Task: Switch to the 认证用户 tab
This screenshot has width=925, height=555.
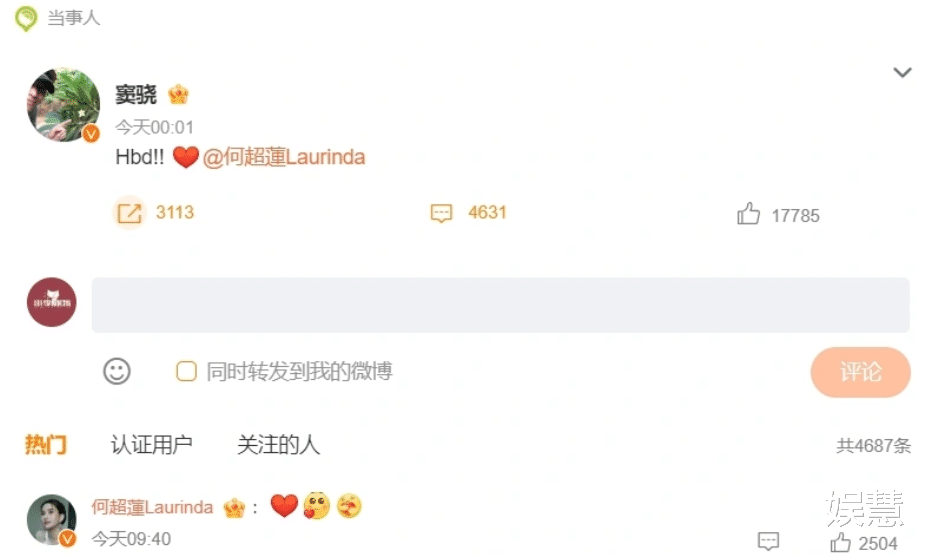Action: pyautogui.click(x=152, y=445)
